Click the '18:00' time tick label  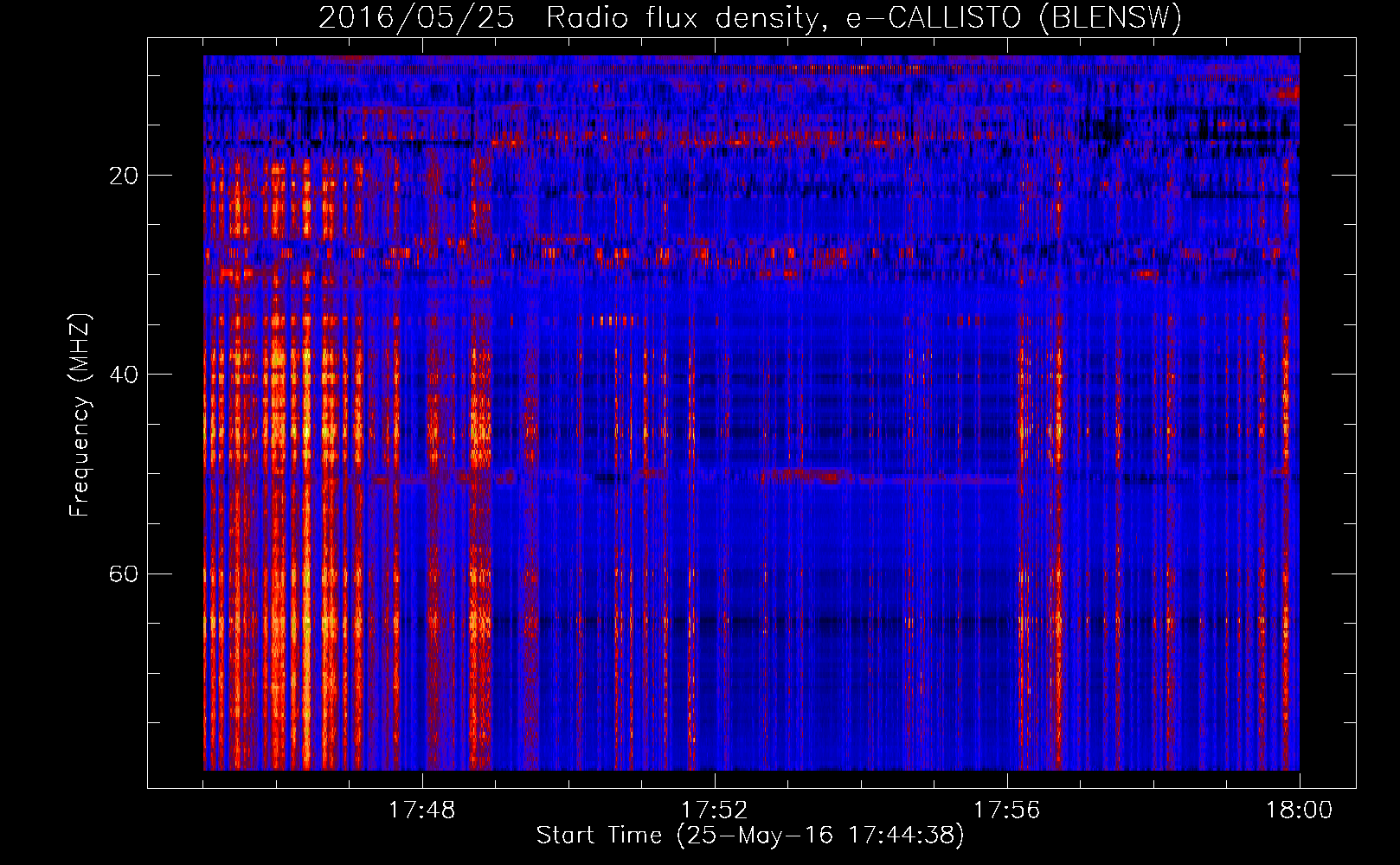(1299, 811)
